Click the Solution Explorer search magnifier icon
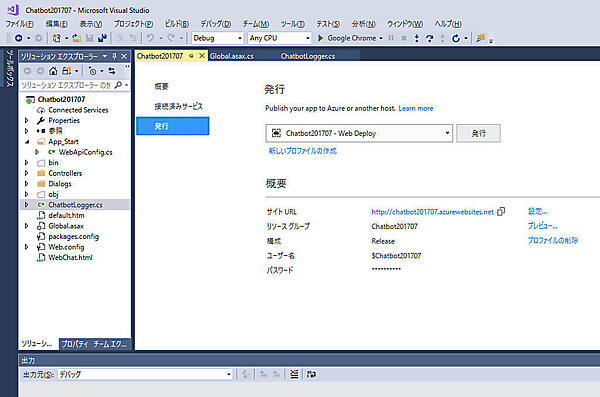This screenshot has height=397, width=600. click(118, 85)
